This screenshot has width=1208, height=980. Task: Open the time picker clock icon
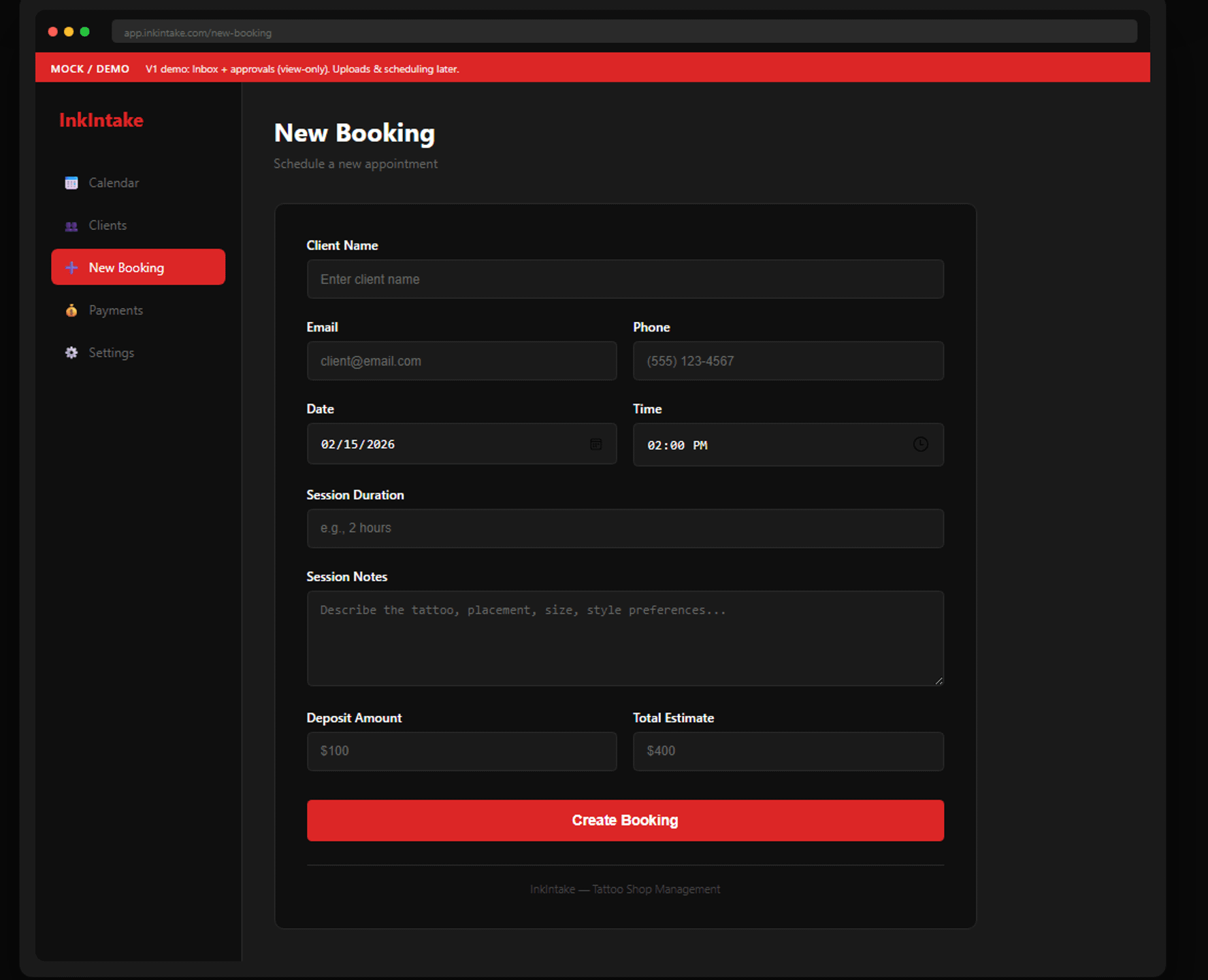click(x=920, y=444)
